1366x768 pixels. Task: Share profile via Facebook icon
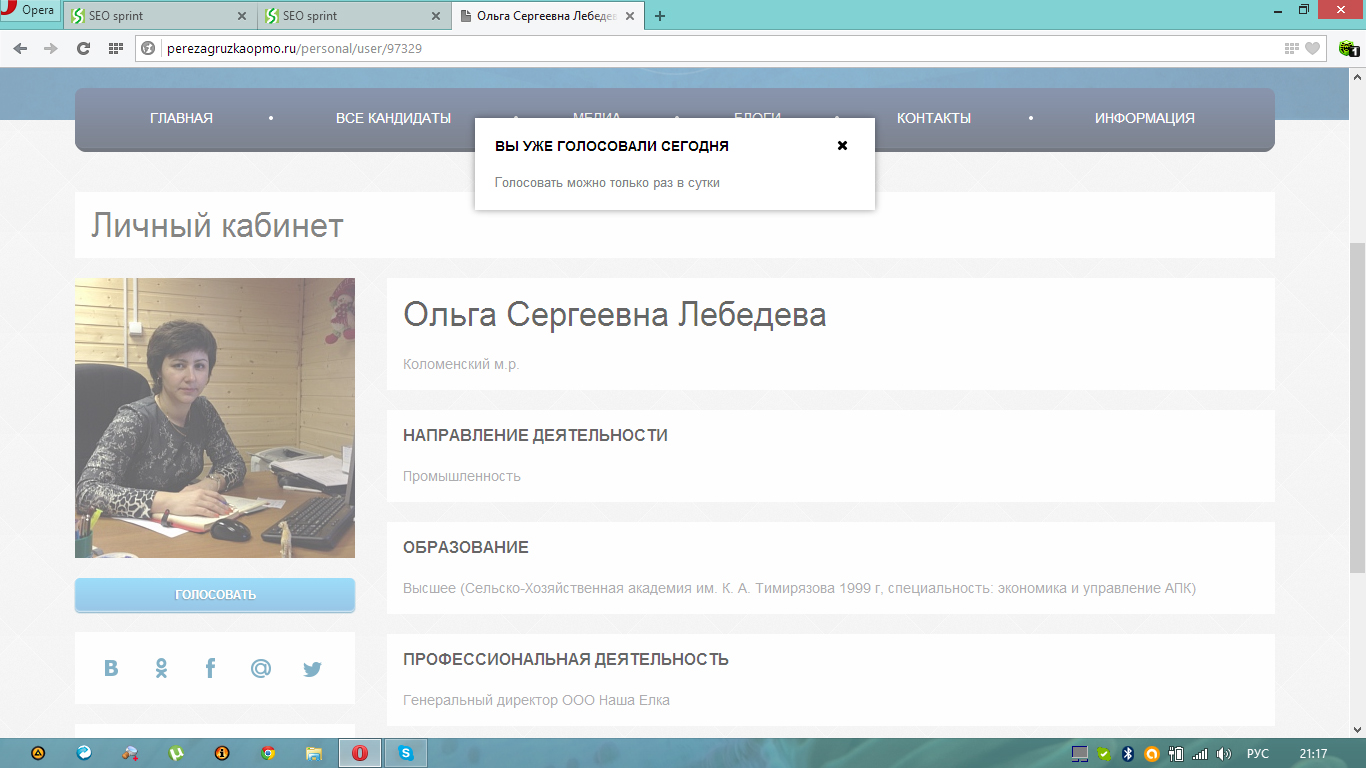coord(210,668)
